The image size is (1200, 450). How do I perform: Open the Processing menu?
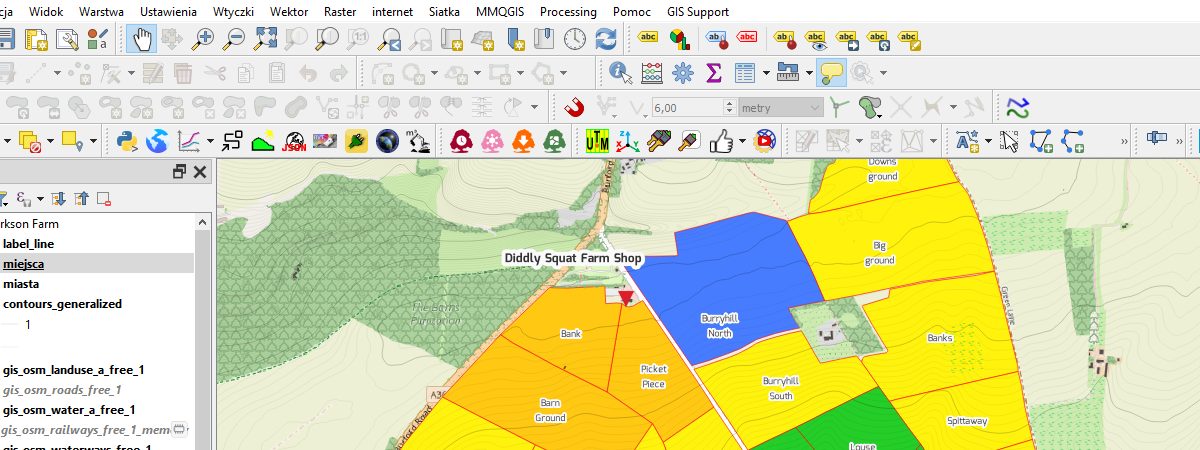click(x=568, y=12)
